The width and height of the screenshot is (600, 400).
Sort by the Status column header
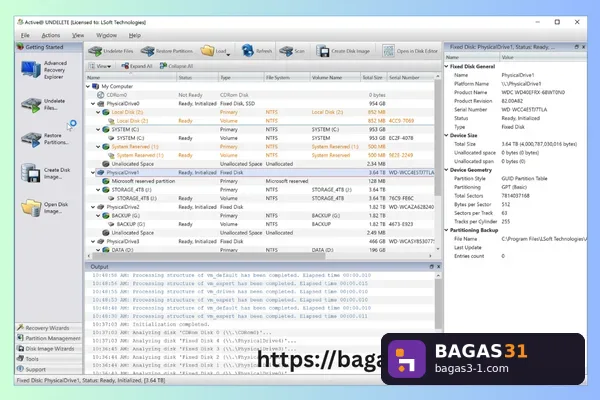pyautogui.click(x=197, y=77)
